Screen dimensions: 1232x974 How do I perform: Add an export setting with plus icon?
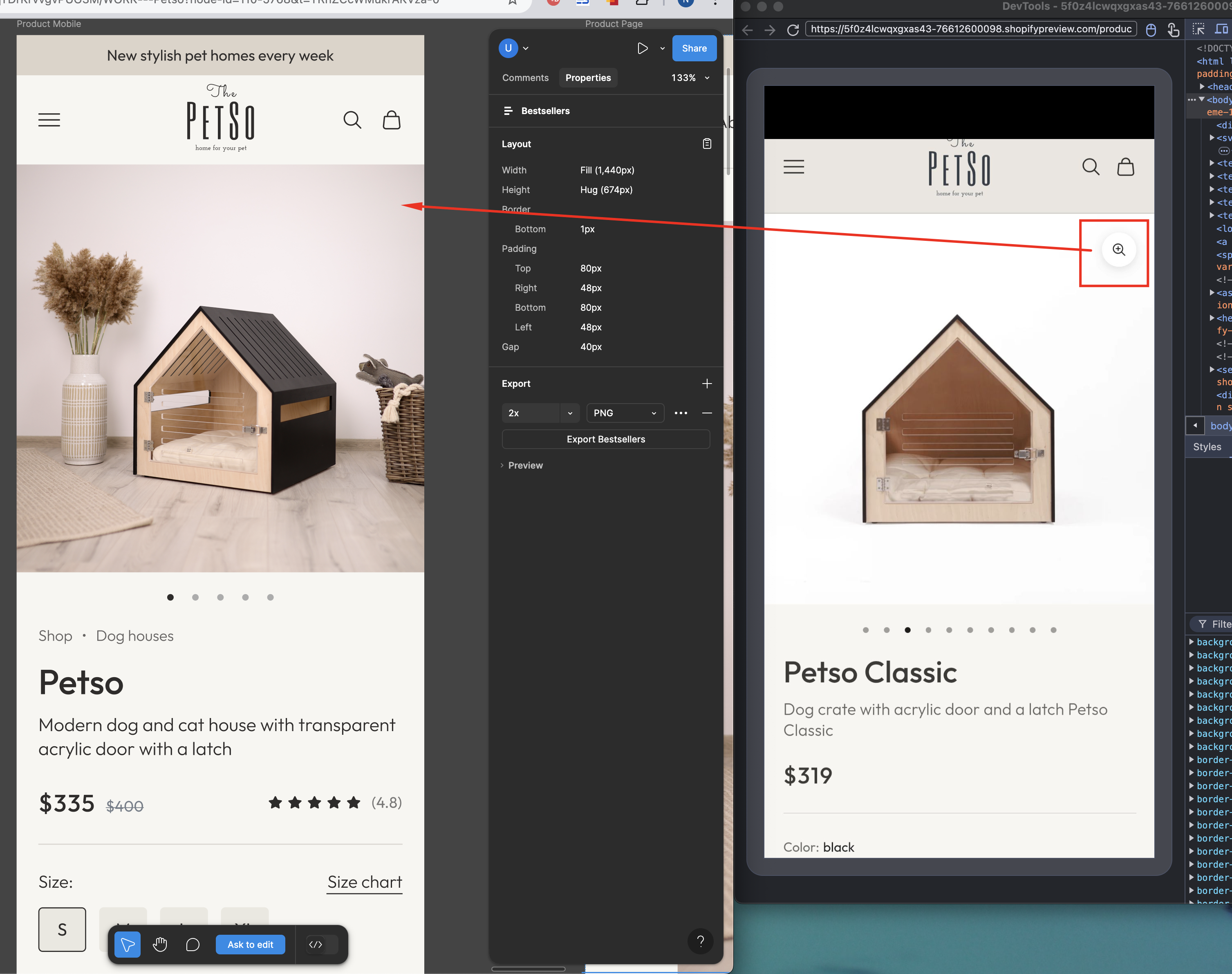(x=706, y=384)
